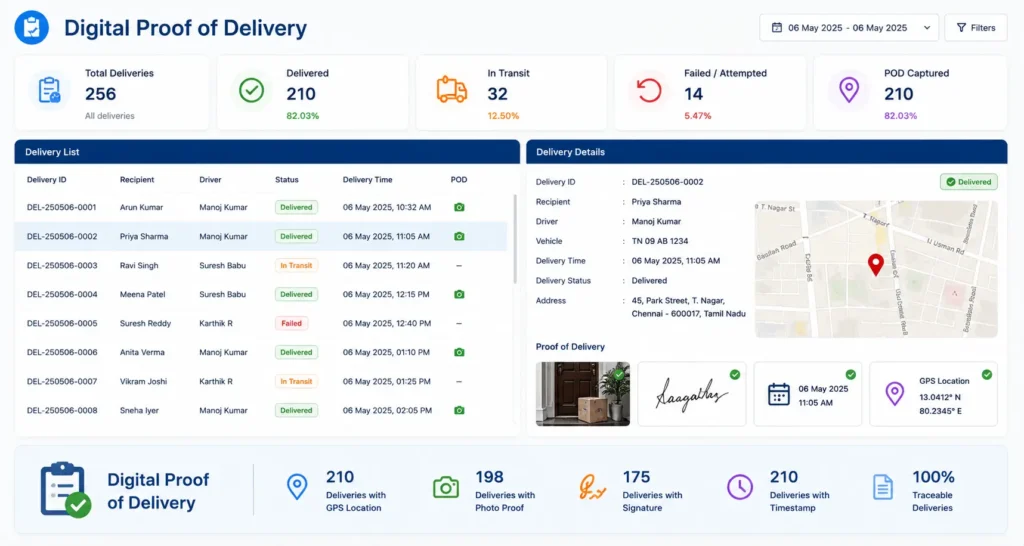Click the red retry Failed / Attempted icon

(649, 90)
